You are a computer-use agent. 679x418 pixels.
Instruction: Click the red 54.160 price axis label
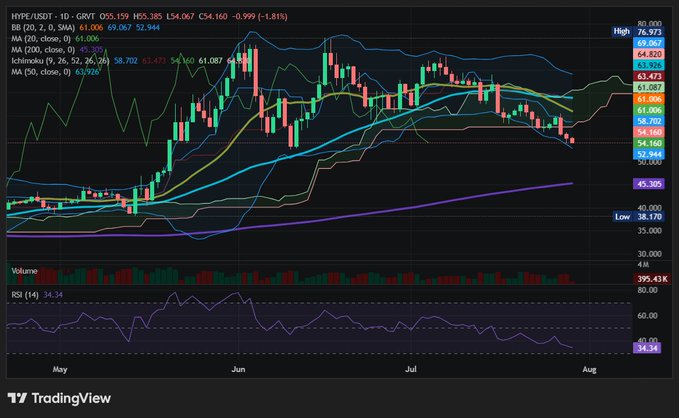pos(649,132)
